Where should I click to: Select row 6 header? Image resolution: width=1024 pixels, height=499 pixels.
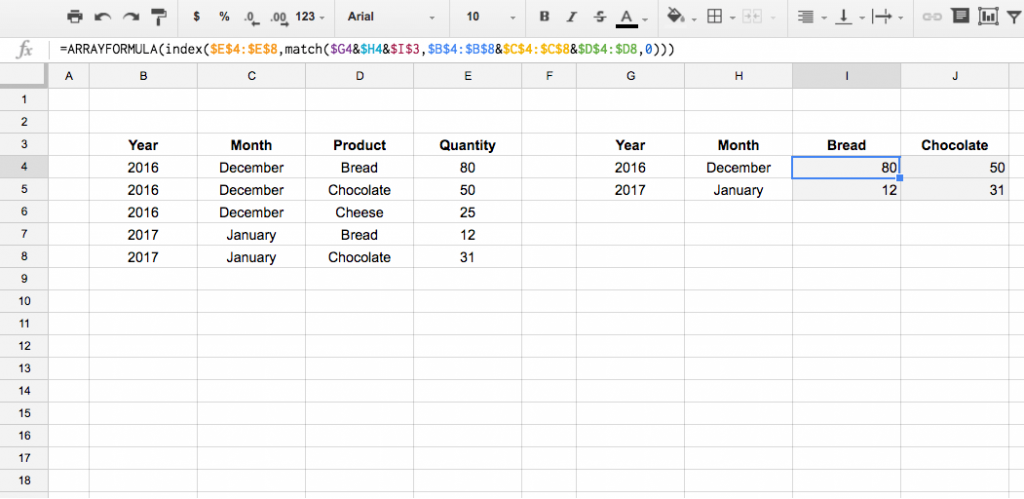[x=24, y=212]
